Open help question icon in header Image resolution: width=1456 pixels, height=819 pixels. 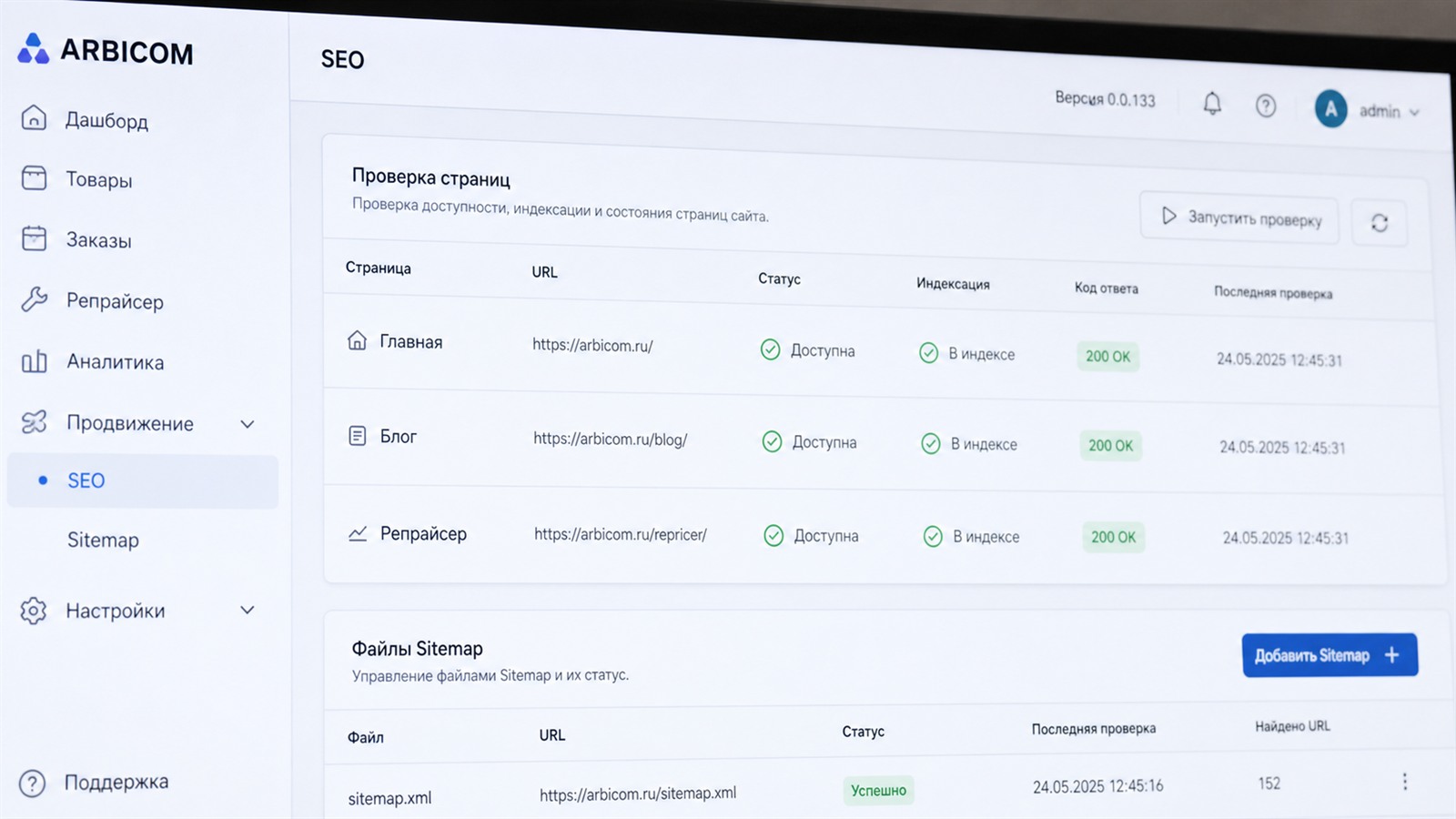tap(1266, 106)
